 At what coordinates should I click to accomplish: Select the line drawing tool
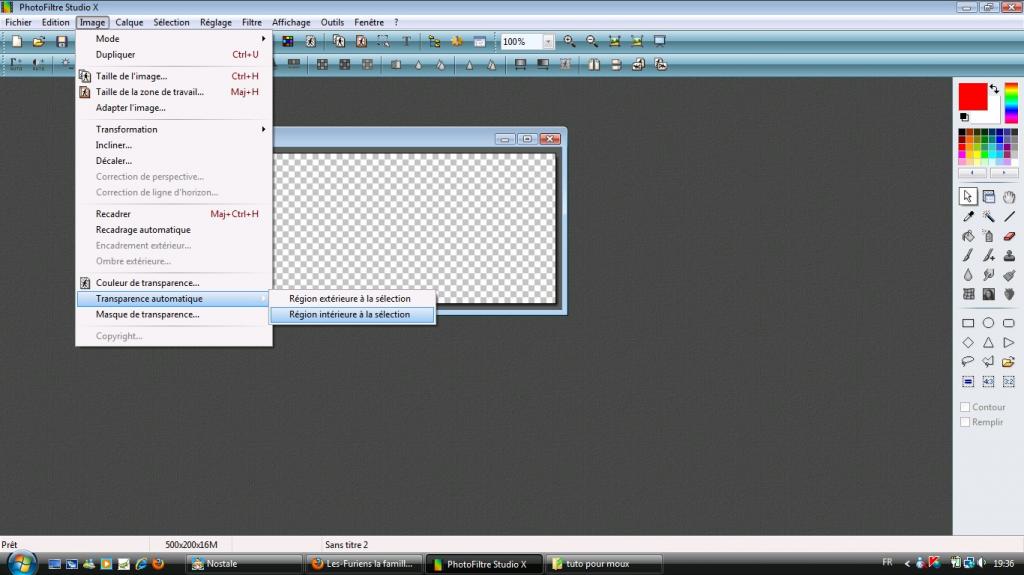[1009, 216]
